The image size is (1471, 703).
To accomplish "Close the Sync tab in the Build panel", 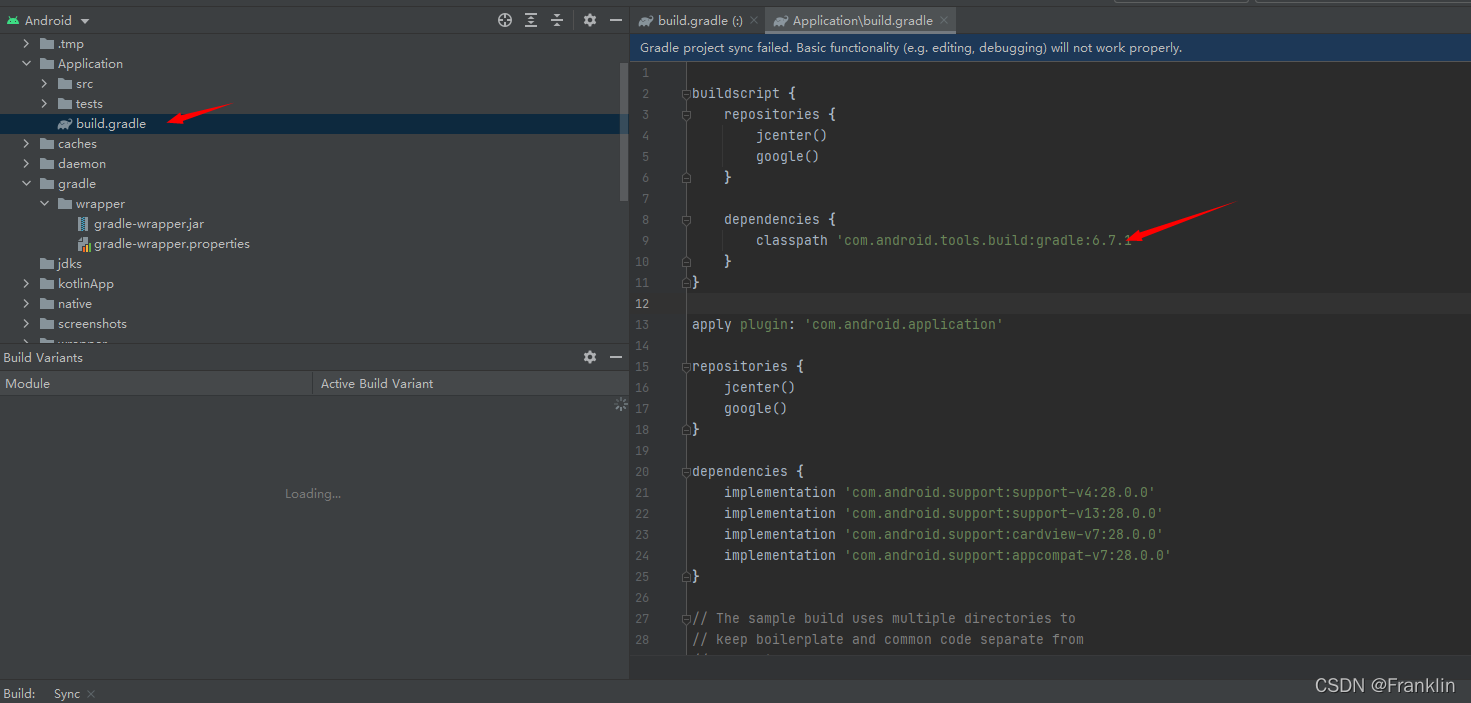I will [91, 693].
